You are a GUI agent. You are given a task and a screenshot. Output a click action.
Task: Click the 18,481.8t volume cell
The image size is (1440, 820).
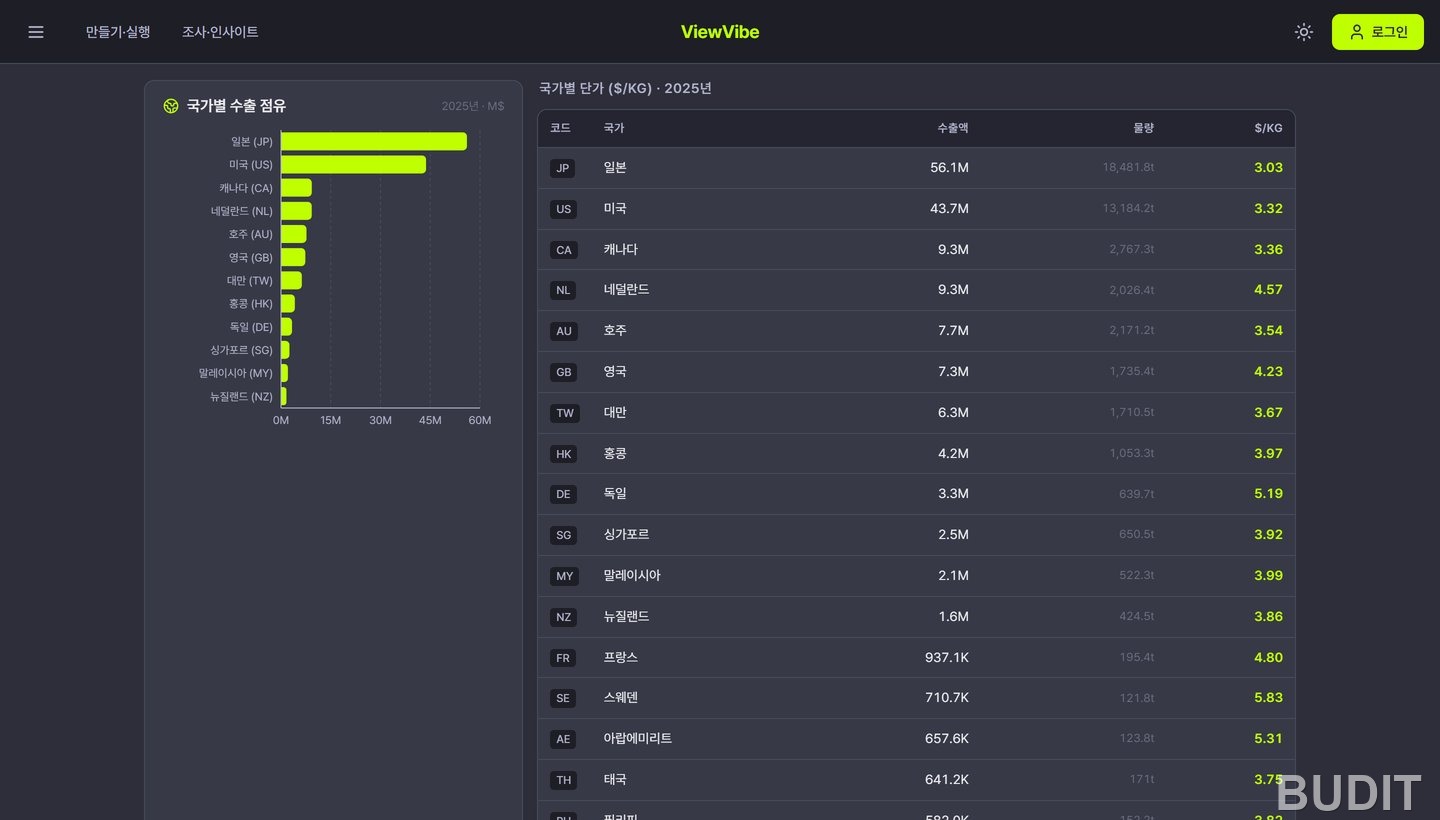pyautogui.click(x=1128, y=168)
